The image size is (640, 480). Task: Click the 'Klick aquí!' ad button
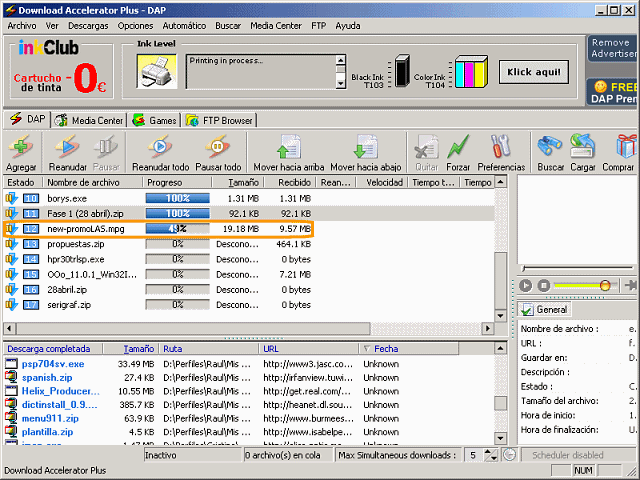(x=533, y=72)
